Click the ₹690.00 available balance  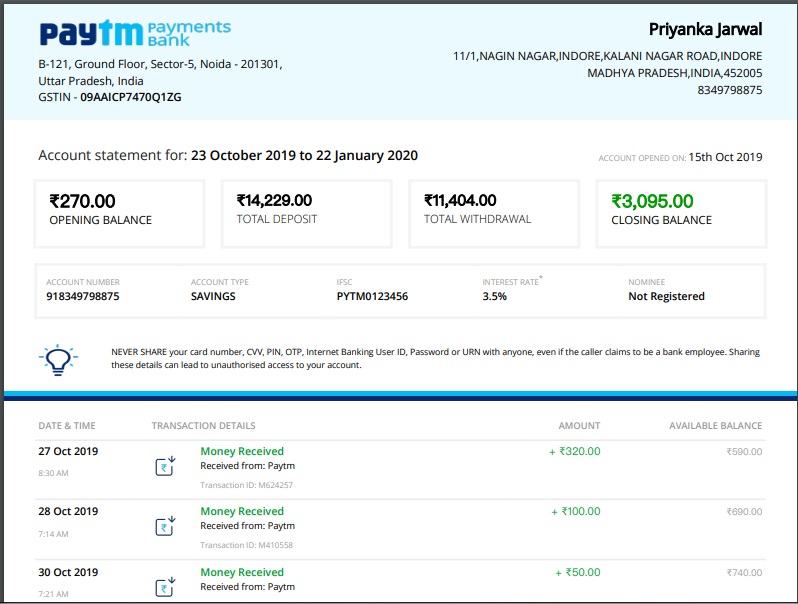click(x=744, y=511)
